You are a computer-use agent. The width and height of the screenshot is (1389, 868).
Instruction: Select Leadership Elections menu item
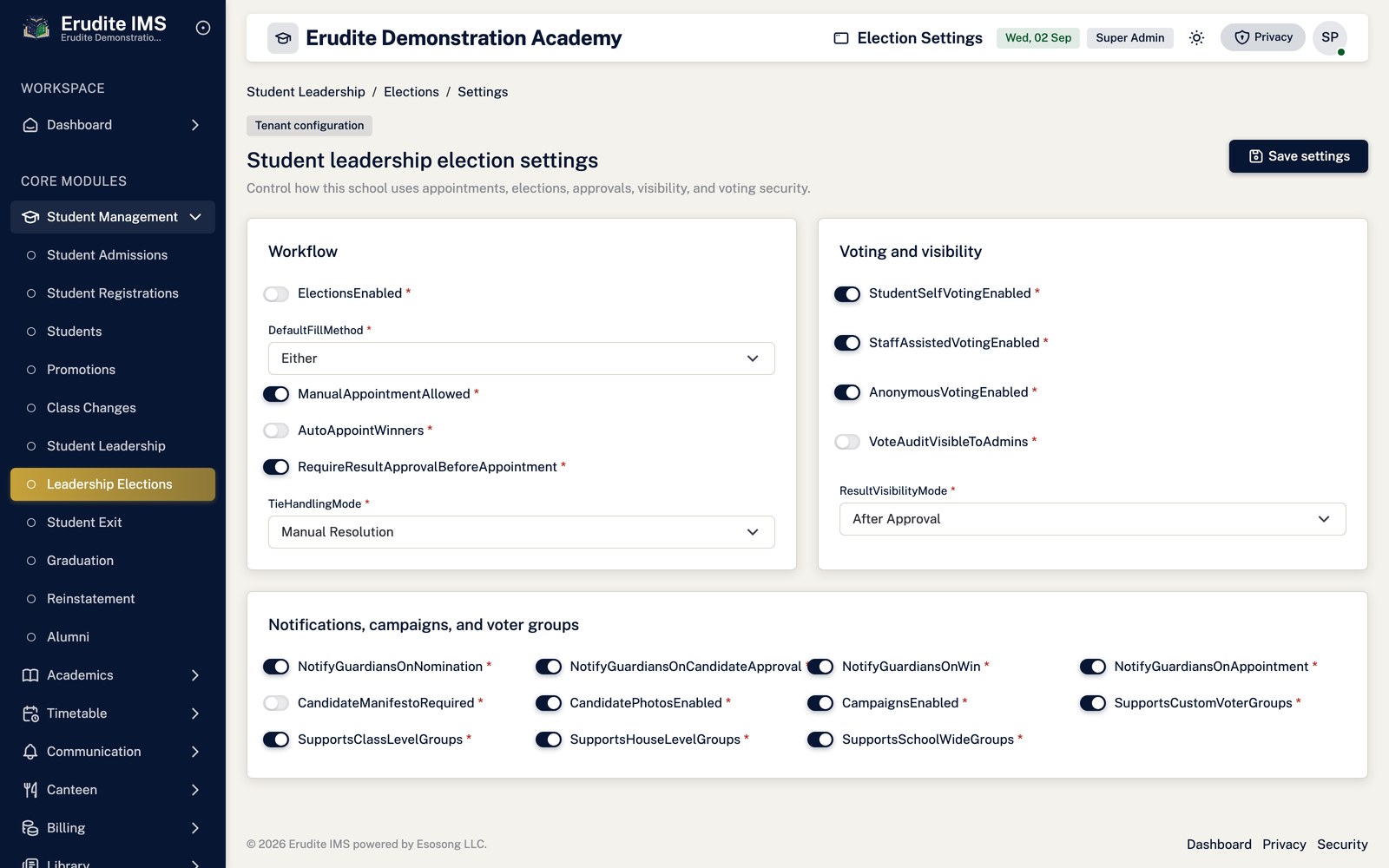coord(113,484)
